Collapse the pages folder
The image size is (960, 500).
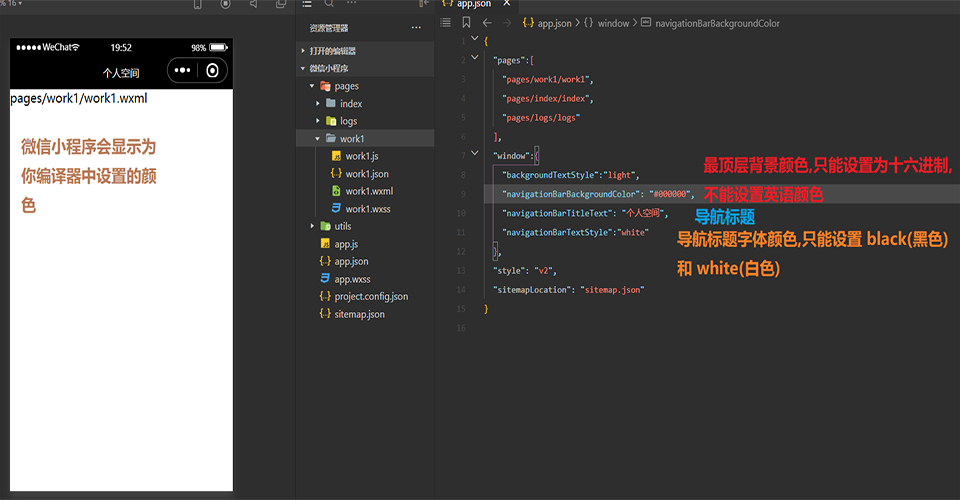click(365, 86)
